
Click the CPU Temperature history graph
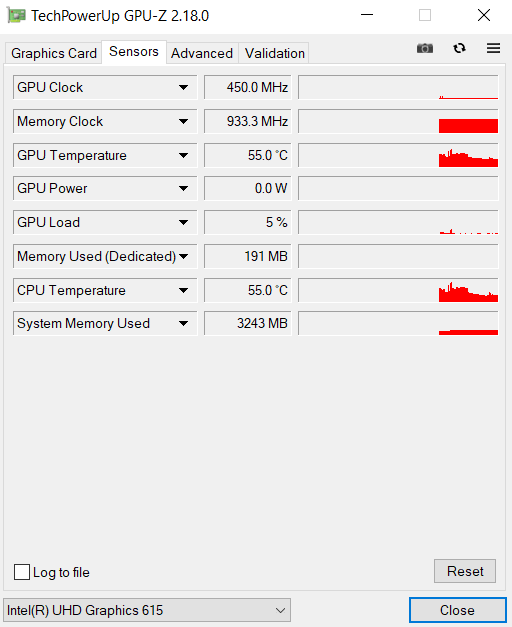click(x=398, y=290)
